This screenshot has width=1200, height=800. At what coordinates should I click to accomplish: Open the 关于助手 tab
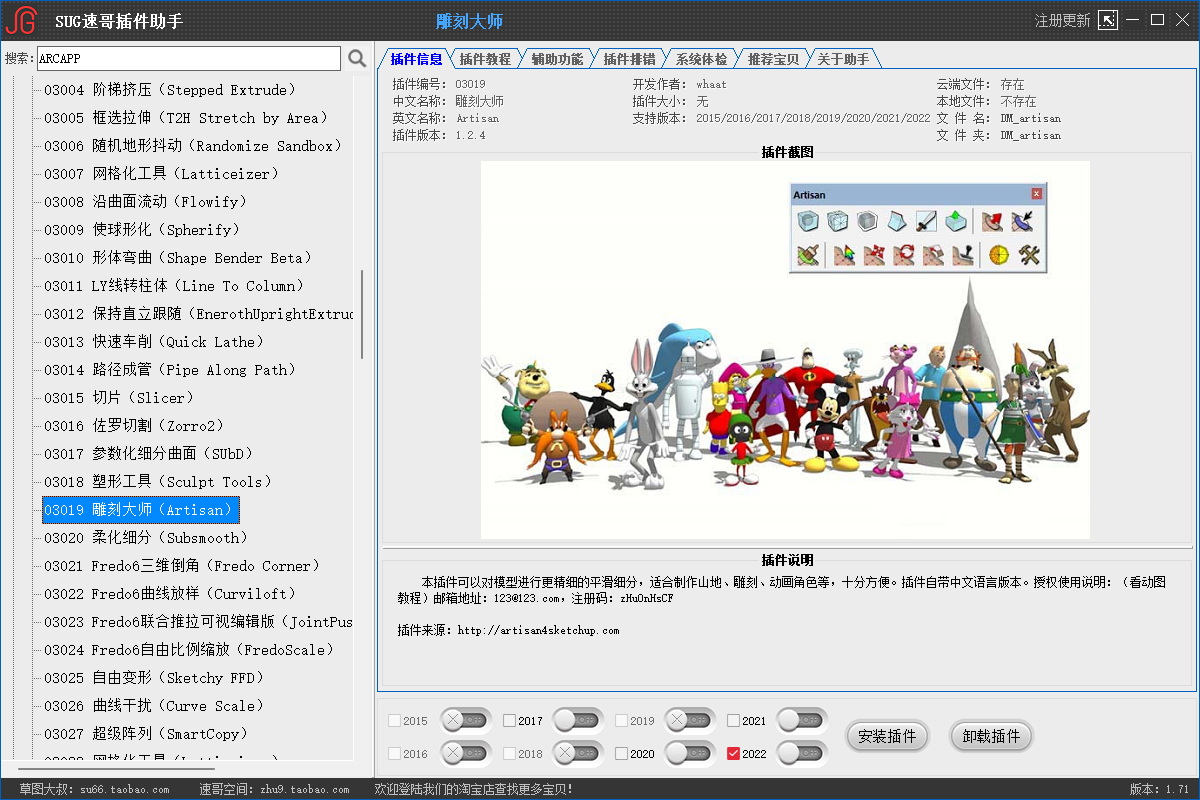tap(843, 59)
